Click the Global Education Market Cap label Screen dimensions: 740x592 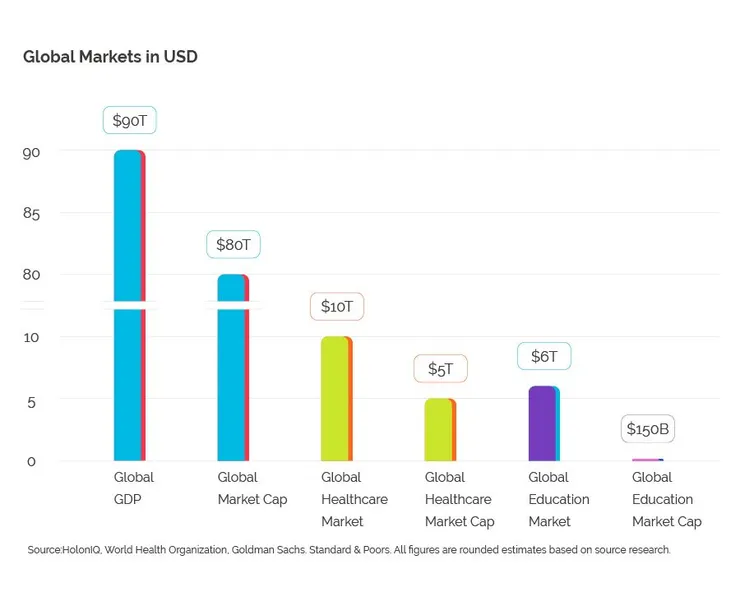tap(666, 499)
